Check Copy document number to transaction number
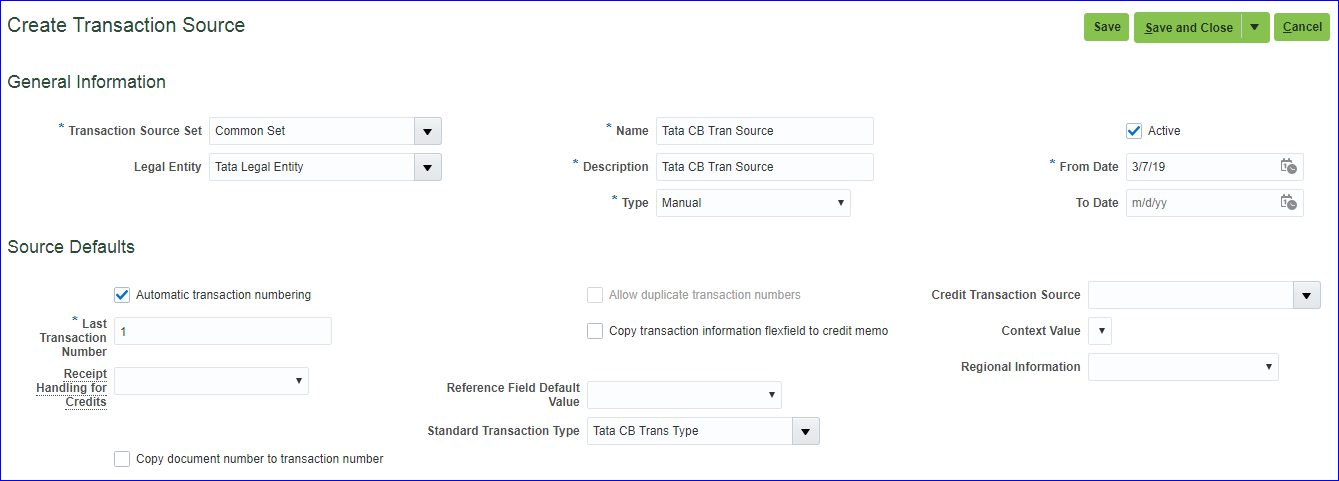The width and height of the screenshot is (1339, 481). [122, 459]
